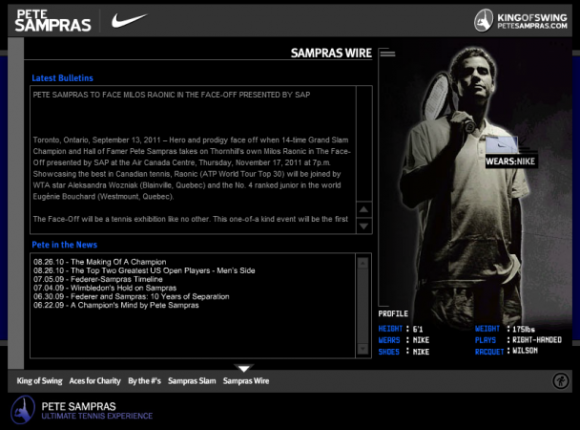The width and height of the screenshot is (580, 430).
Task: Open 'The Making Of A Champion' news item
Action: tap(100, 262)
